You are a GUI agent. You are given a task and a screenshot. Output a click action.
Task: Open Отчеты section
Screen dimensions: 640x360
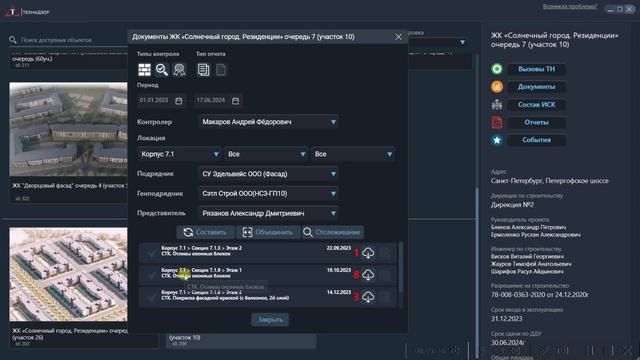[536, 122]
